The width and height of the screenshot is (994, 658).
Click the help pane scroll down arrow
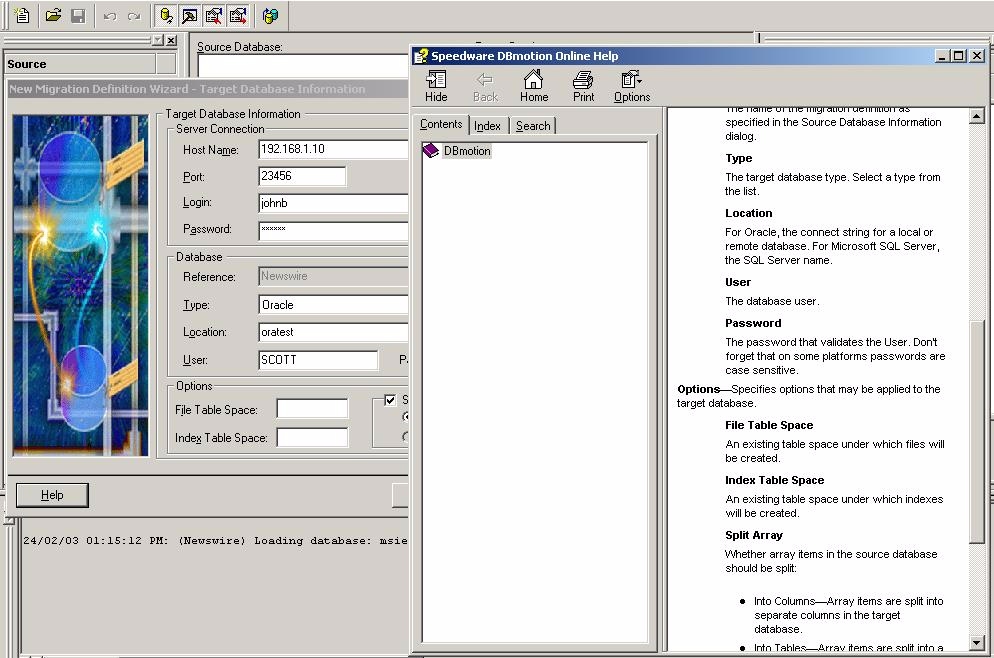(976, 643)
